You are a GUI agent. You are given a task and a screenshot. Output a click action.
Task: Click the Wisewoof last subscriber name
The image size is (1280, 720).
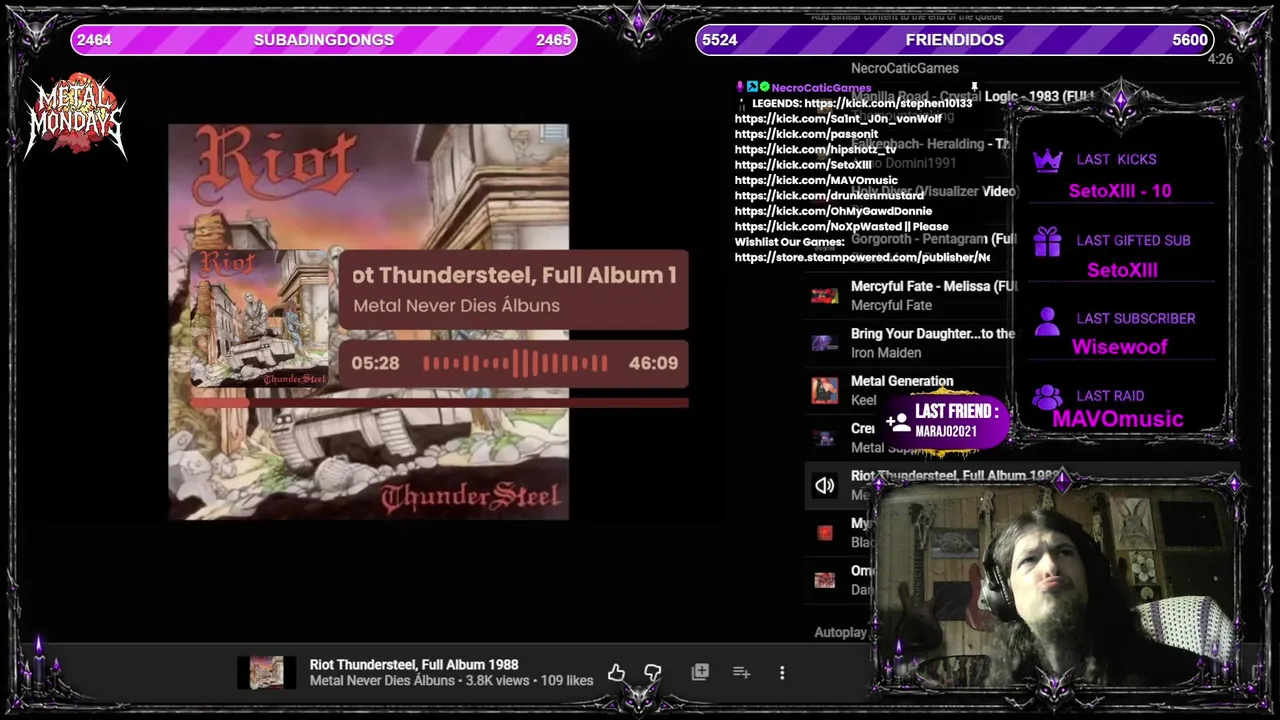pyautogui.click(x=1120, y=347)
